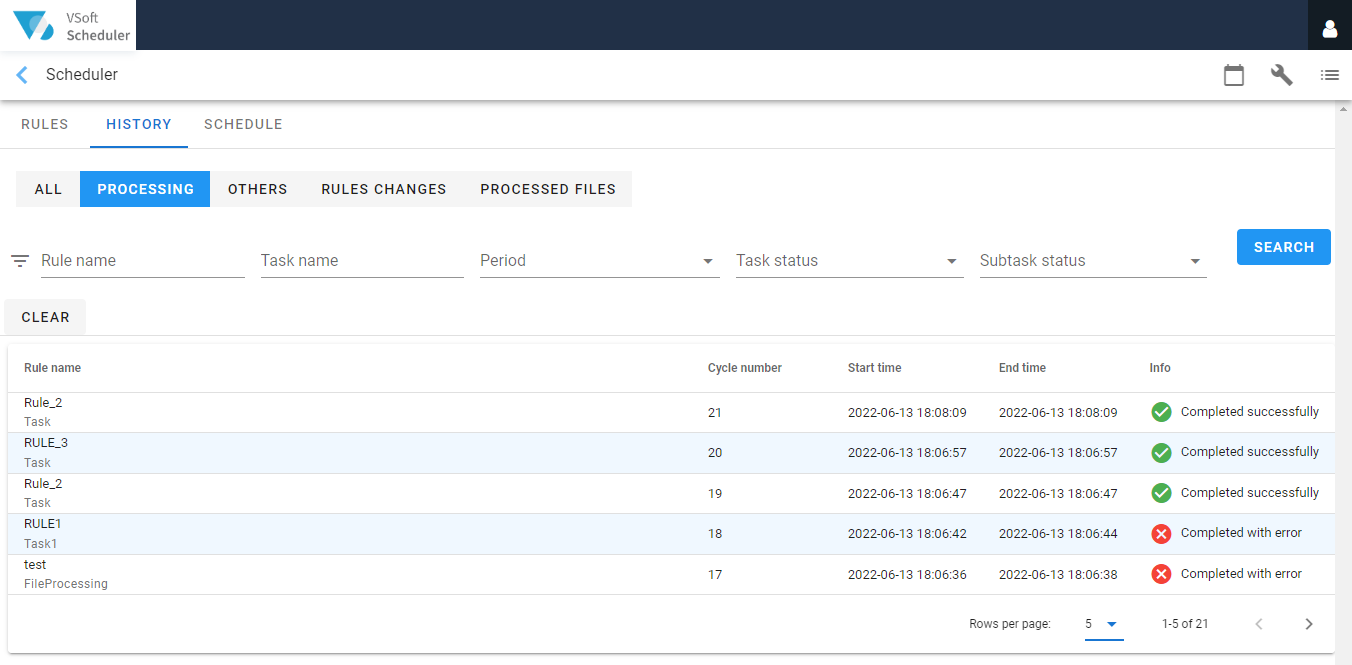This screenshot has height=665, width=1352.
Task: Click the Scheduler page title
Action: [x=82, y=75]
